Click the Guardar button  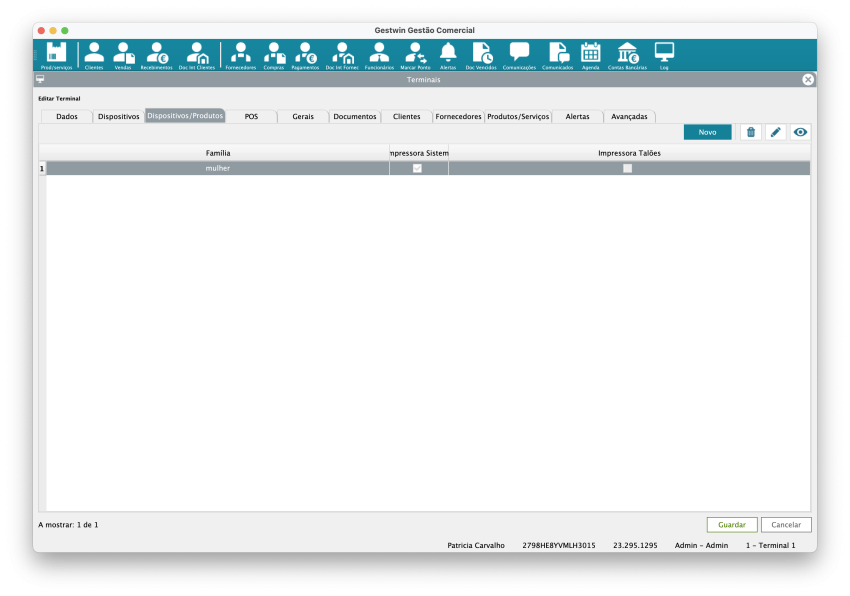click(732, 524)
